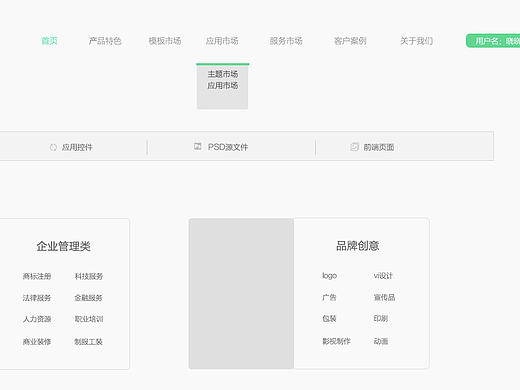Screen dimensions: 520x390
Task: Select 应用市场 entry in dropdown submenu
Action: point(223,86)
